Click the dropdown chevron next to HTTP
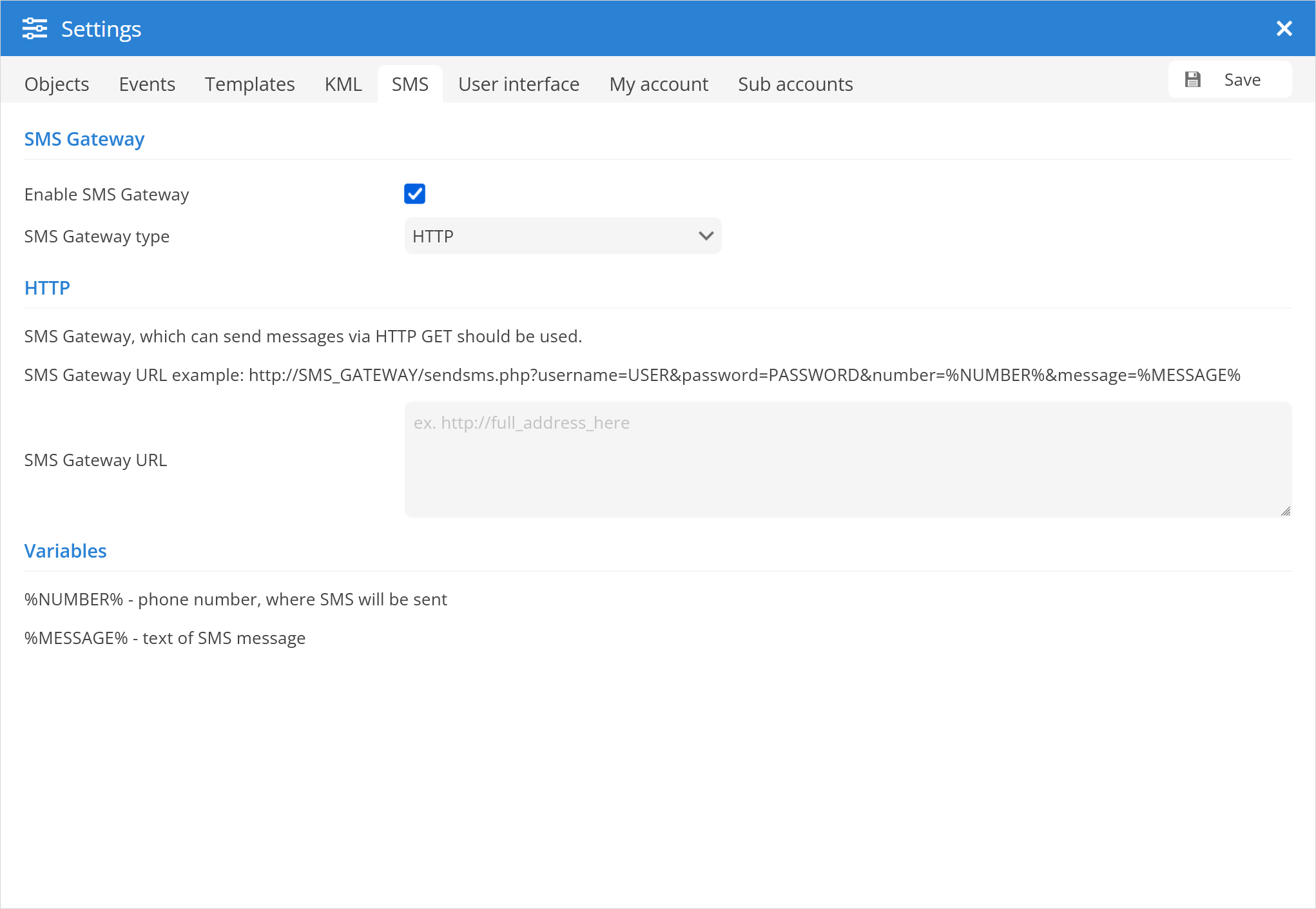 click(x=706, y=236)
